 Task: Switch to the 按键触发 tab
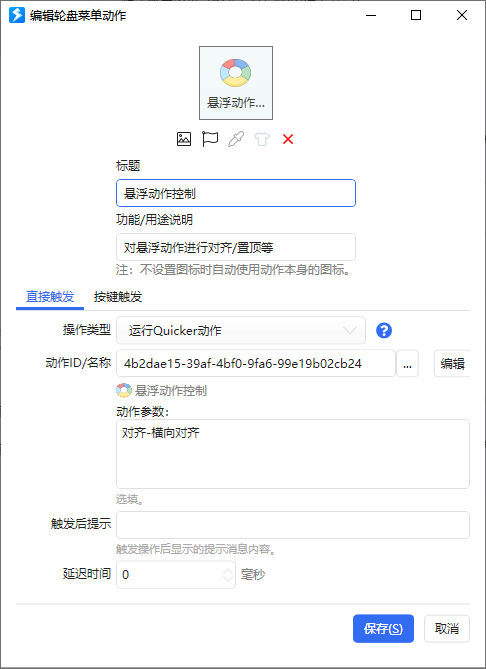(118, 297)
